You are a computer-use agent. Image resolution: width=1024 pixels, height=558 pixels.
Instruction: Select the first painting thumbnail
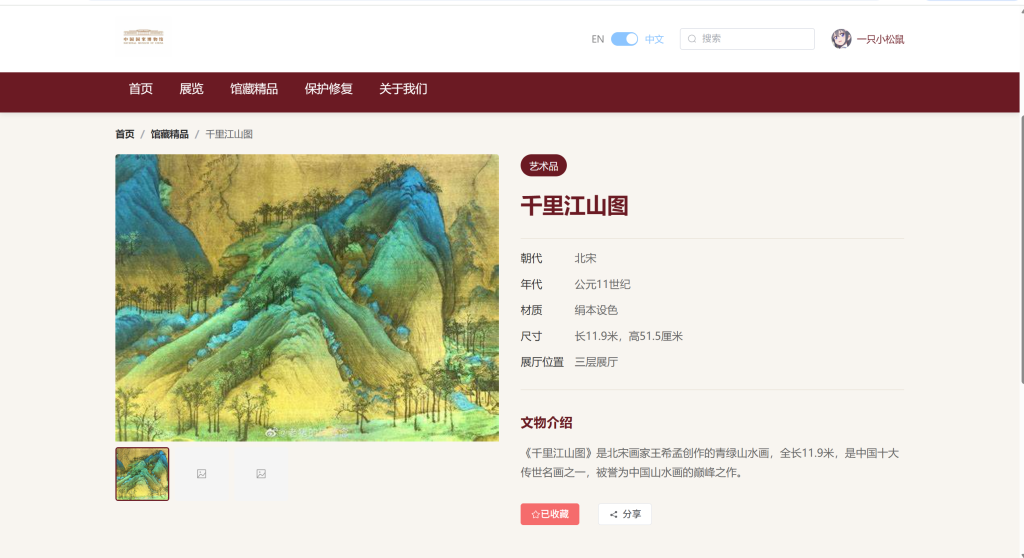[x=142, y=474]
